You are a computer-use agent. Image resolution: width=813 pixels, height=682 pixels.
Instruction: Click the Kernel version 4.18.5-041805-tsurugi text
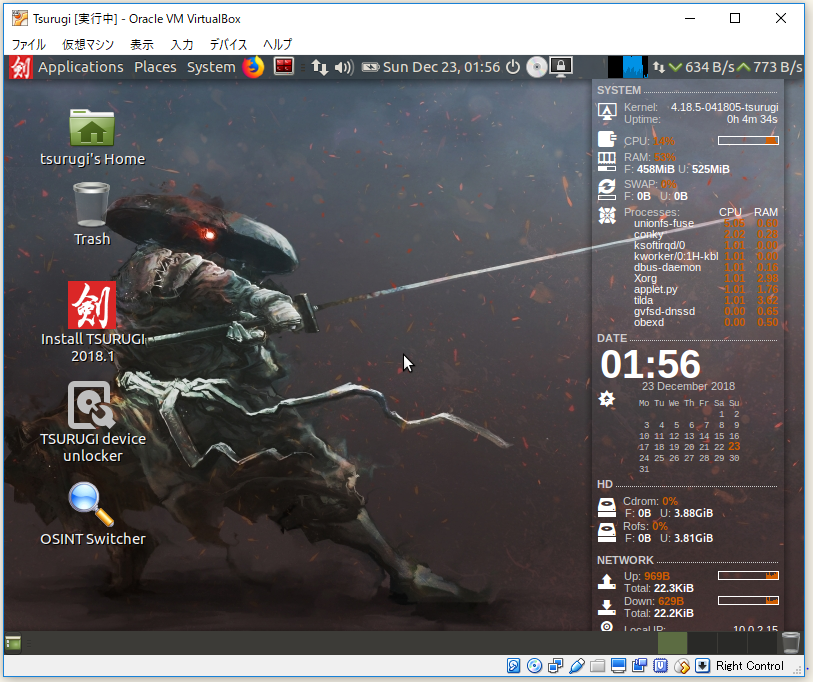coord(724,107)
